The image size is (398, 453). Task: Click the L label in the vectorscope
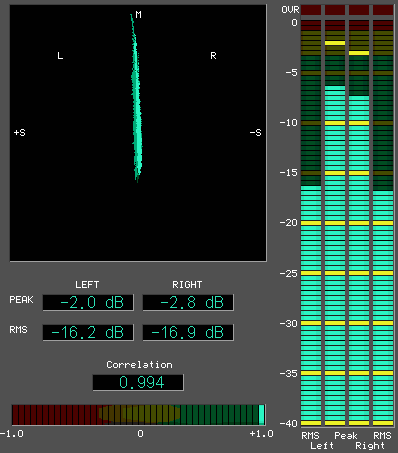[x=60, y=55]
